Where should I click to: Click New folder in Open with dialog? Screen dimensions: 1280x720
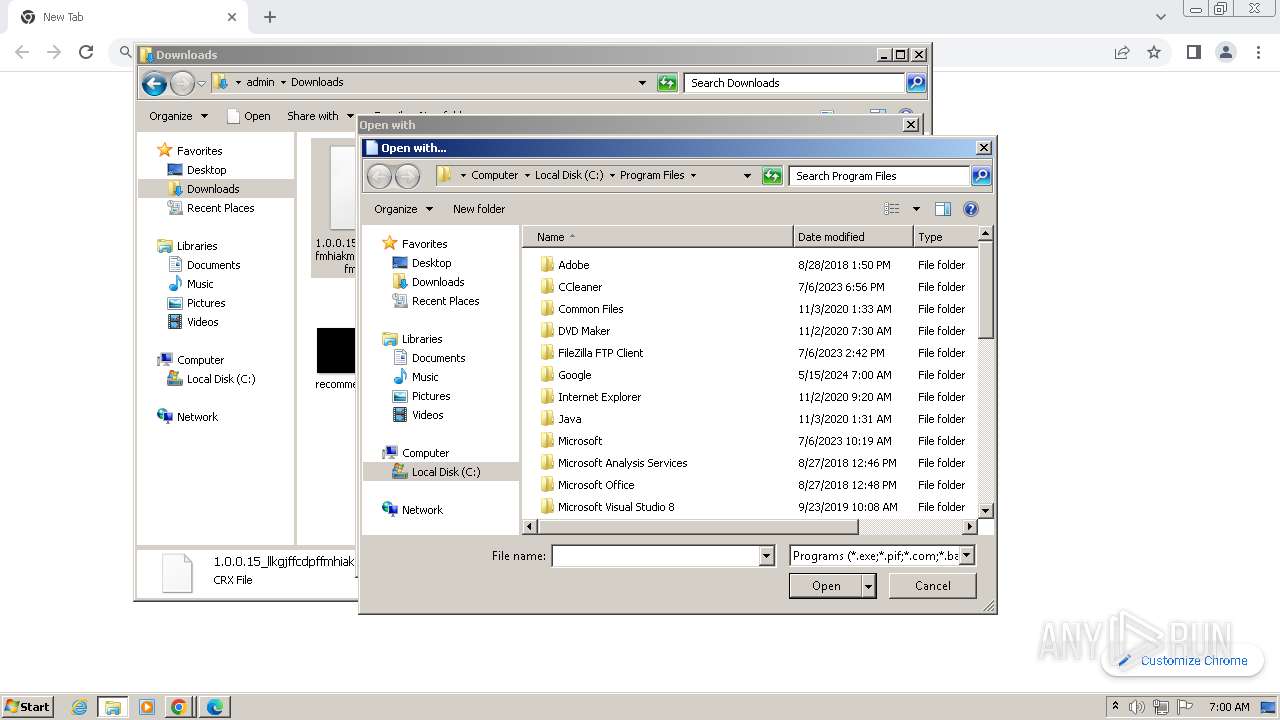[x=479, y=209]
